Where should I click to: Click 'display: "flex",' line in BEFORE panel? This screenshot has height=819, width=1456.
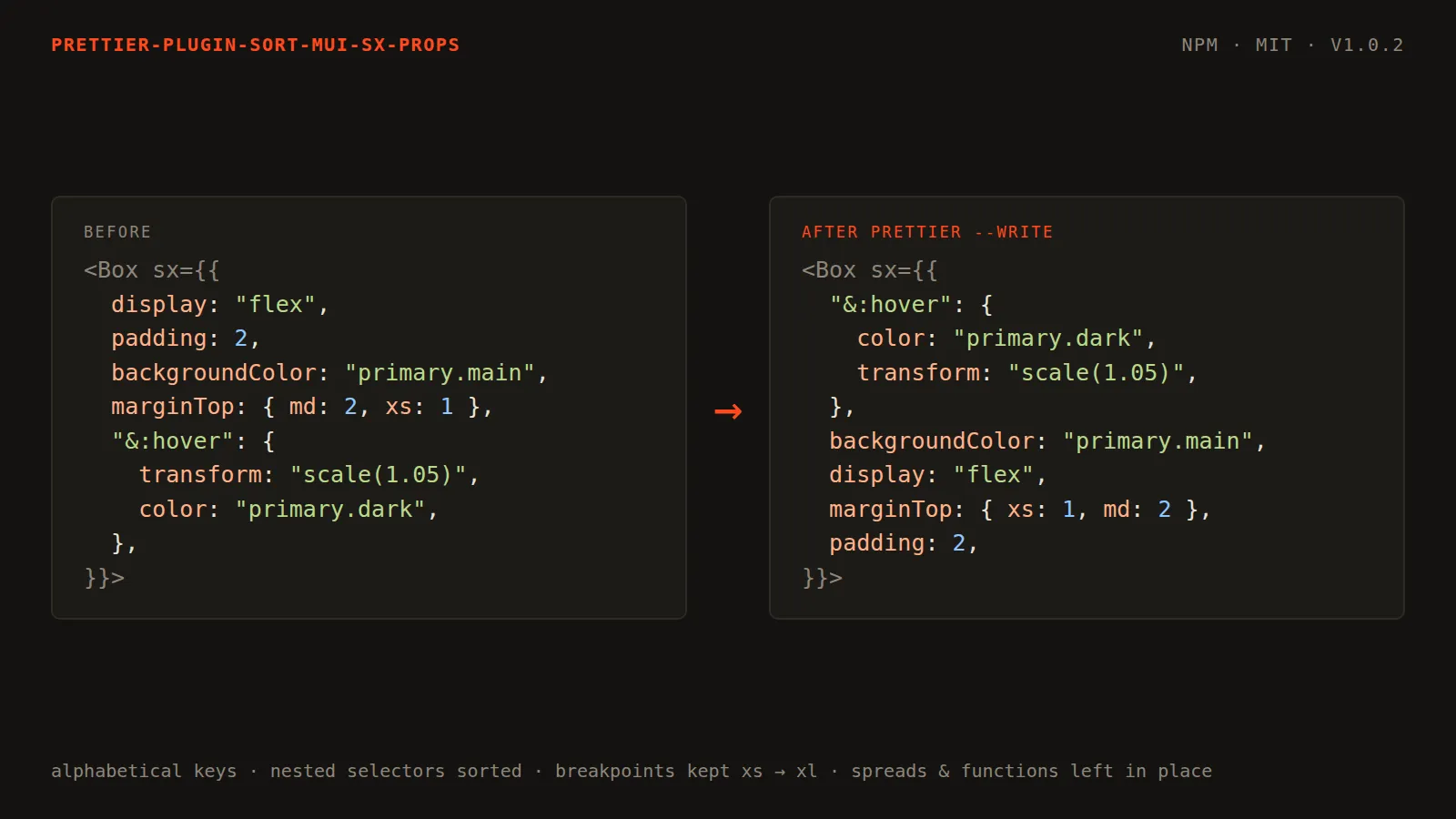click(x=219, y=304)
